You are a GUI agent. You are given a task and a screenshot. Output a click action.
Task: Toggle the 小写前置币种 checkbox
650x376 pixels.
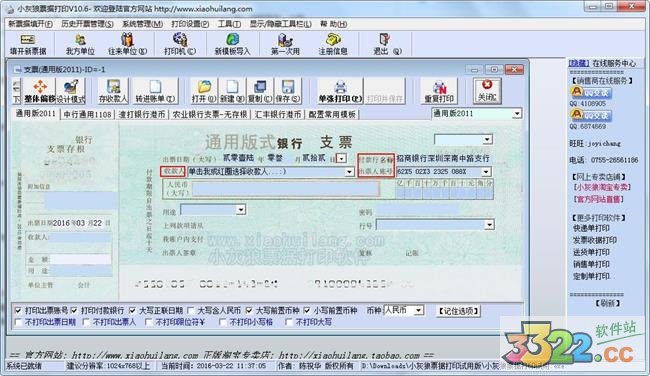click(307, 311)
